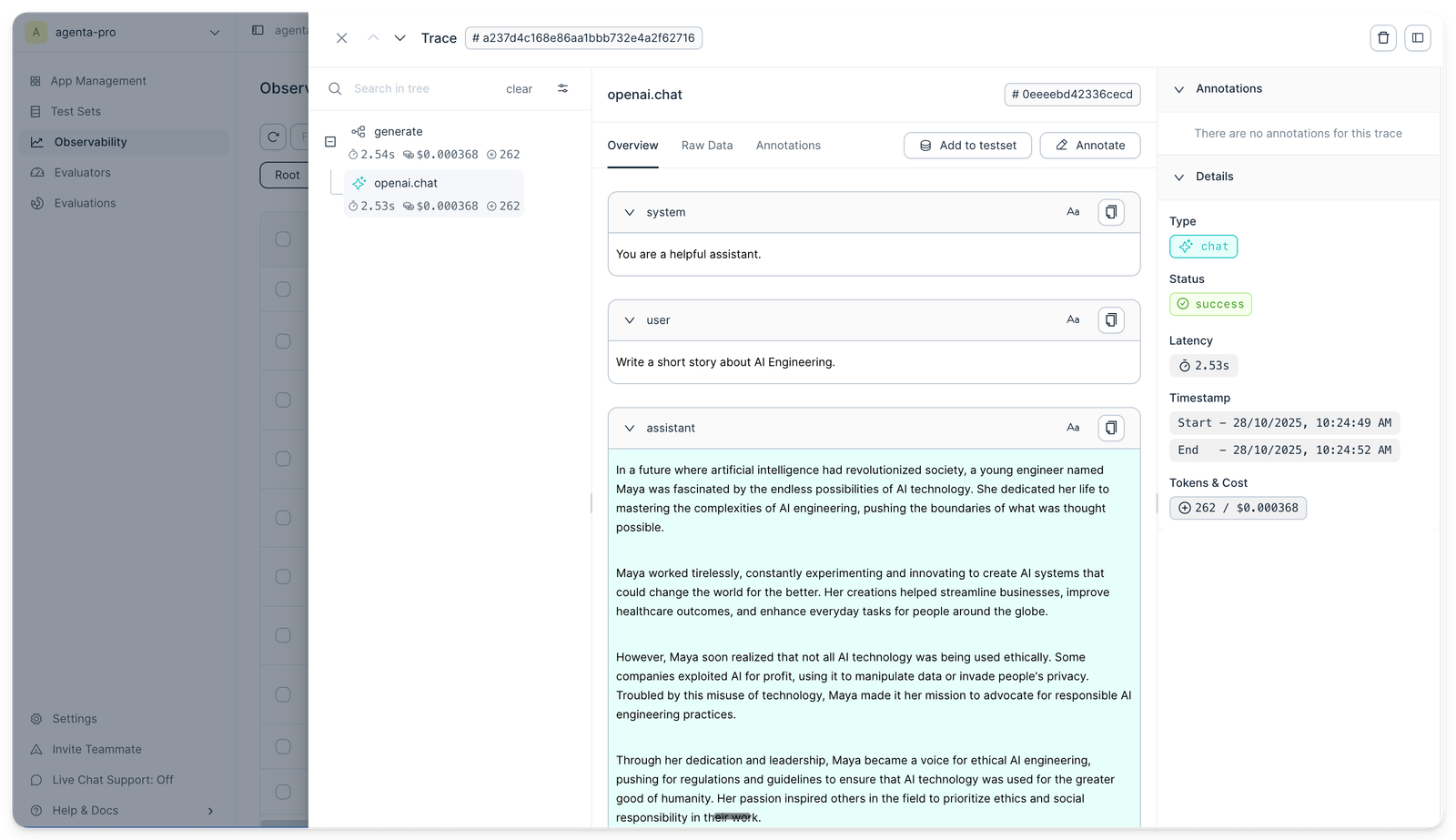Collapse the Details panel
Screen dimensions: 1456x840
tap(1179, 177)
